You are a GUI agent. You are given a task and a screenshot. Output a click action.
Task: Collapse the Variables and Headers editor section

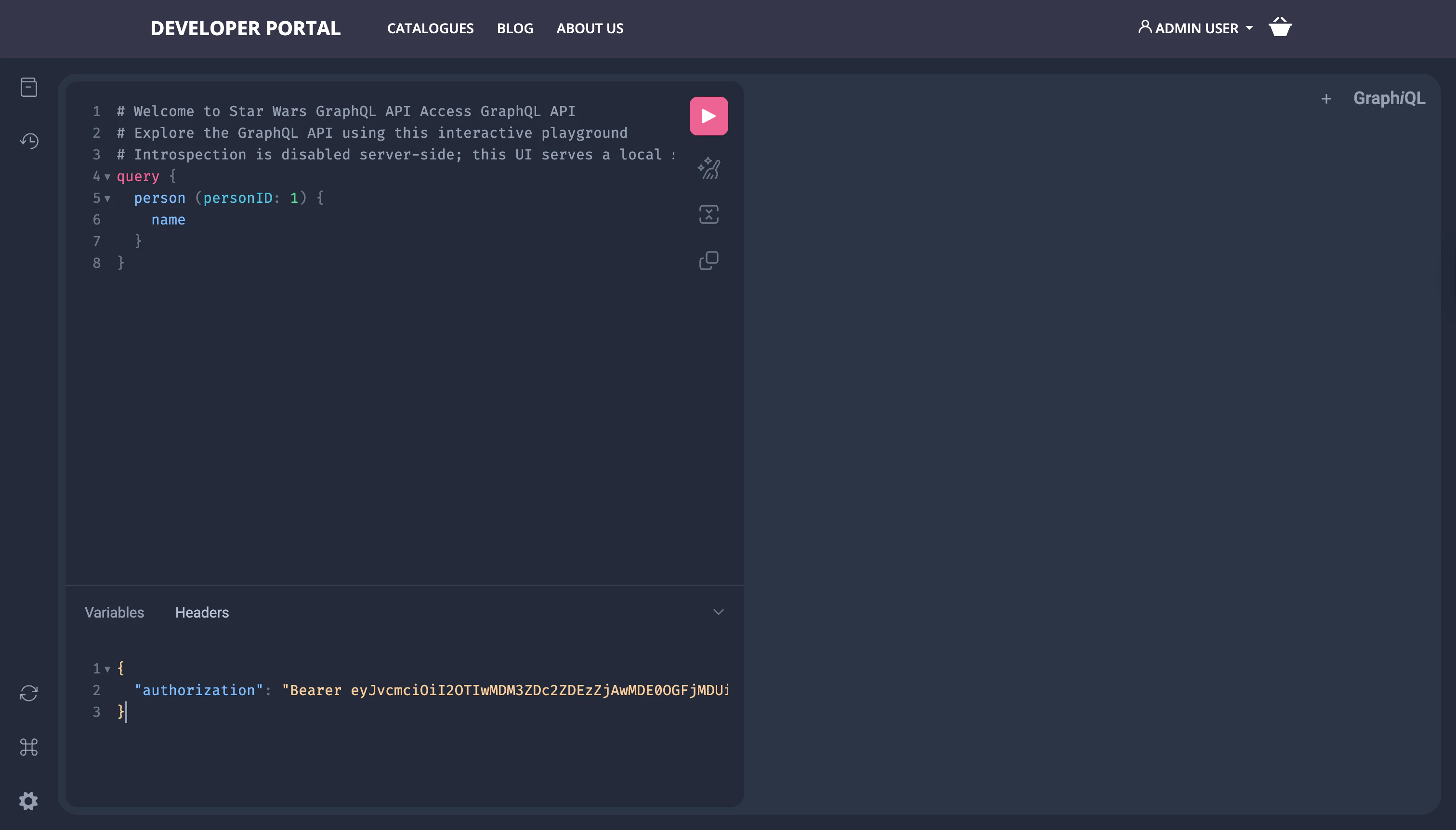pyautogui.click(x=718, y=611)
